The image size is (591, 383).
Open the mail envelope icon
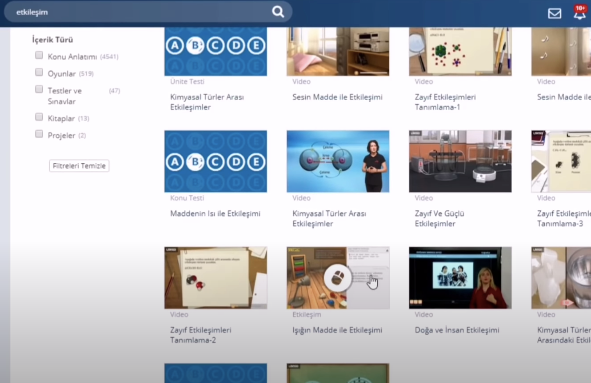point(554,14)
